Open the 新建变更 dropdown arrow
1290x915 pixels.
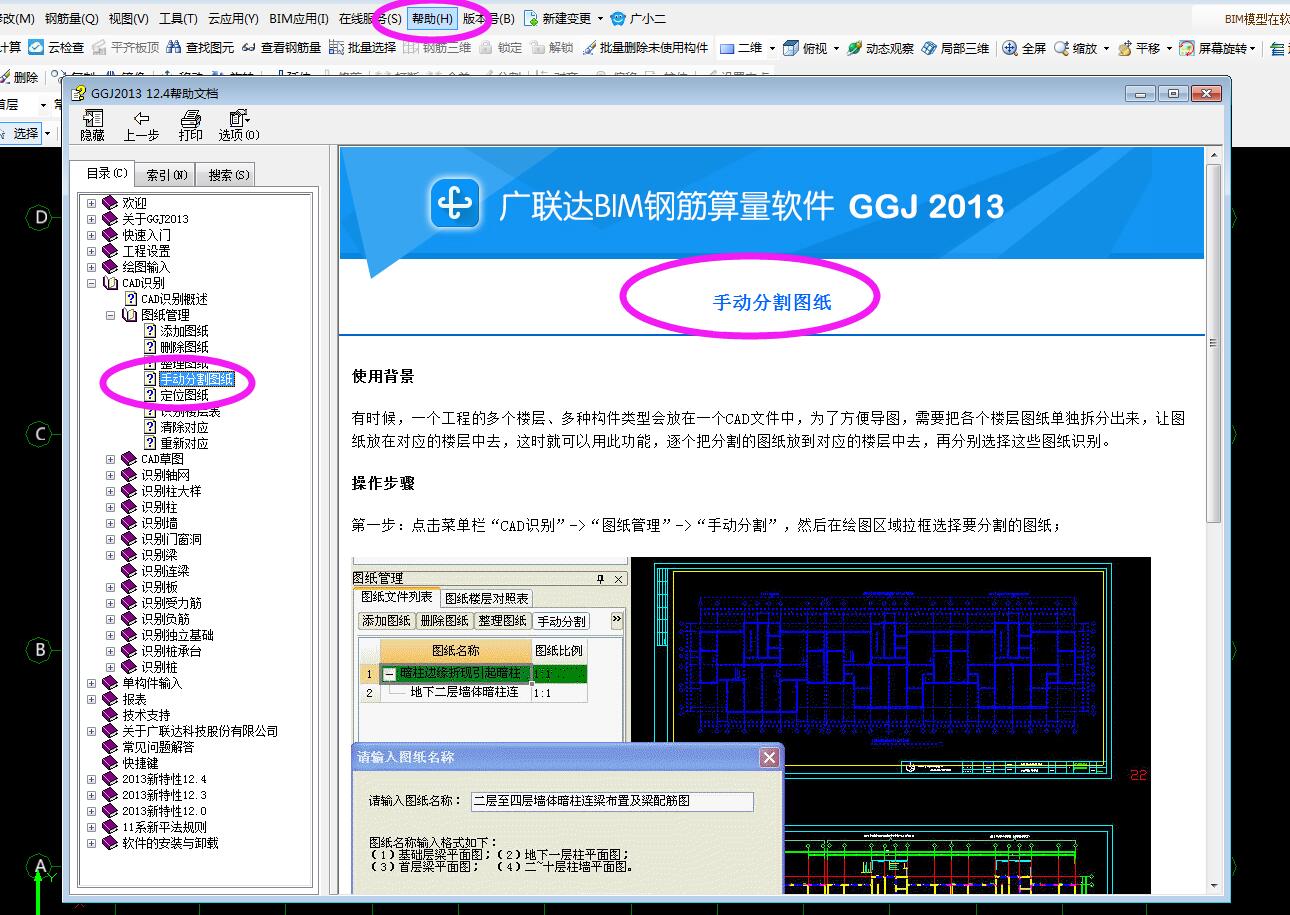pos(600,18)
